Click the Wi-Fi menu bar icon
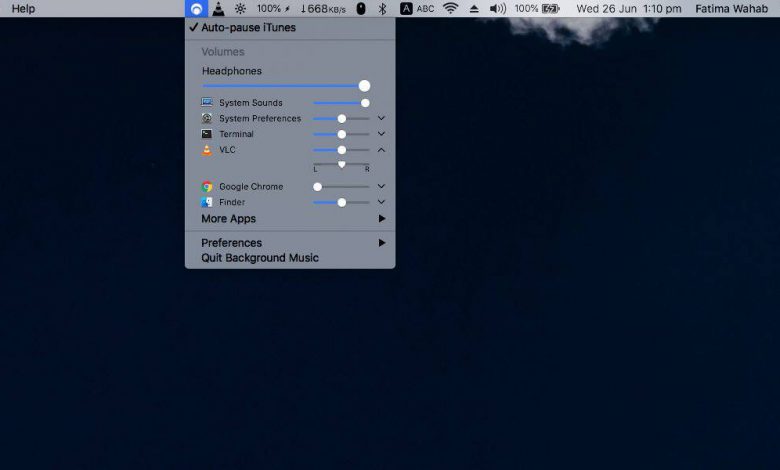 (x=451, y=8)
